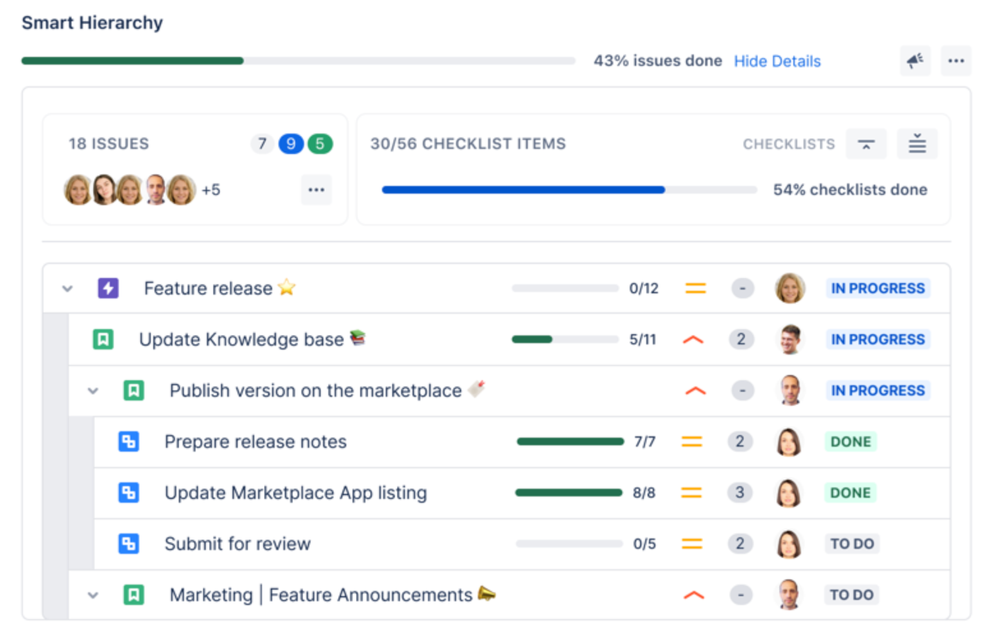The image size is (999, 630).
Task: Click Publish version on the marketplace title
Action: (315, 390)
